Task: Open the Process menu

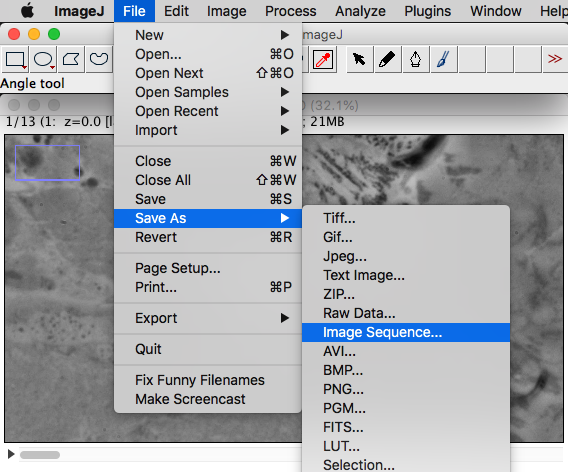Action: pos(291,11)
